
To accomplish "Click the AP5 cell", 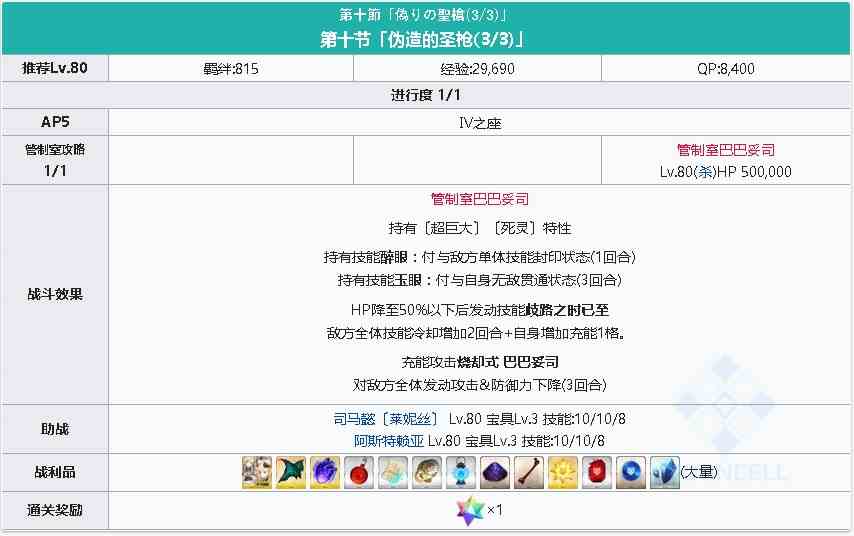I will coord(55,122).
